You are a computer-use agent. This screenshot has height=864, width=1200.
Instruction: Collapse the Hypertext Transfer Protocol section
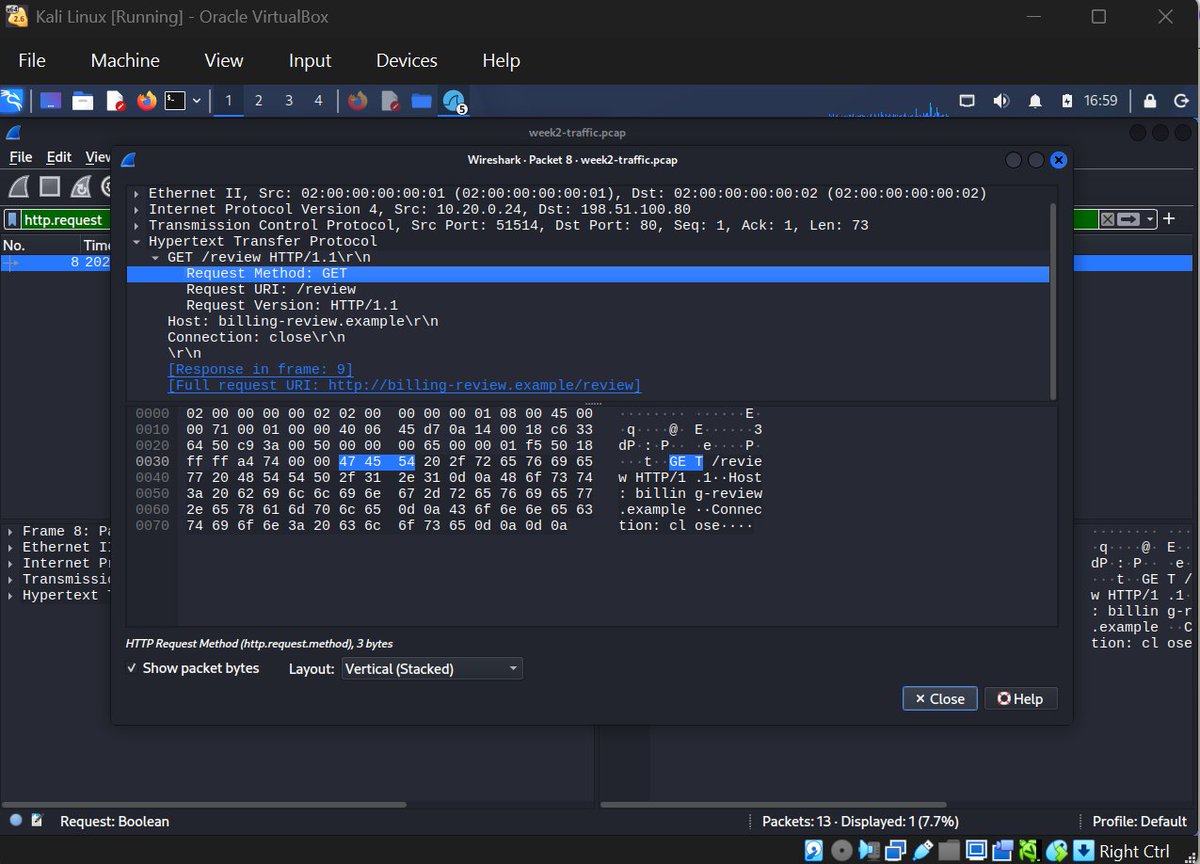(137, 242)
